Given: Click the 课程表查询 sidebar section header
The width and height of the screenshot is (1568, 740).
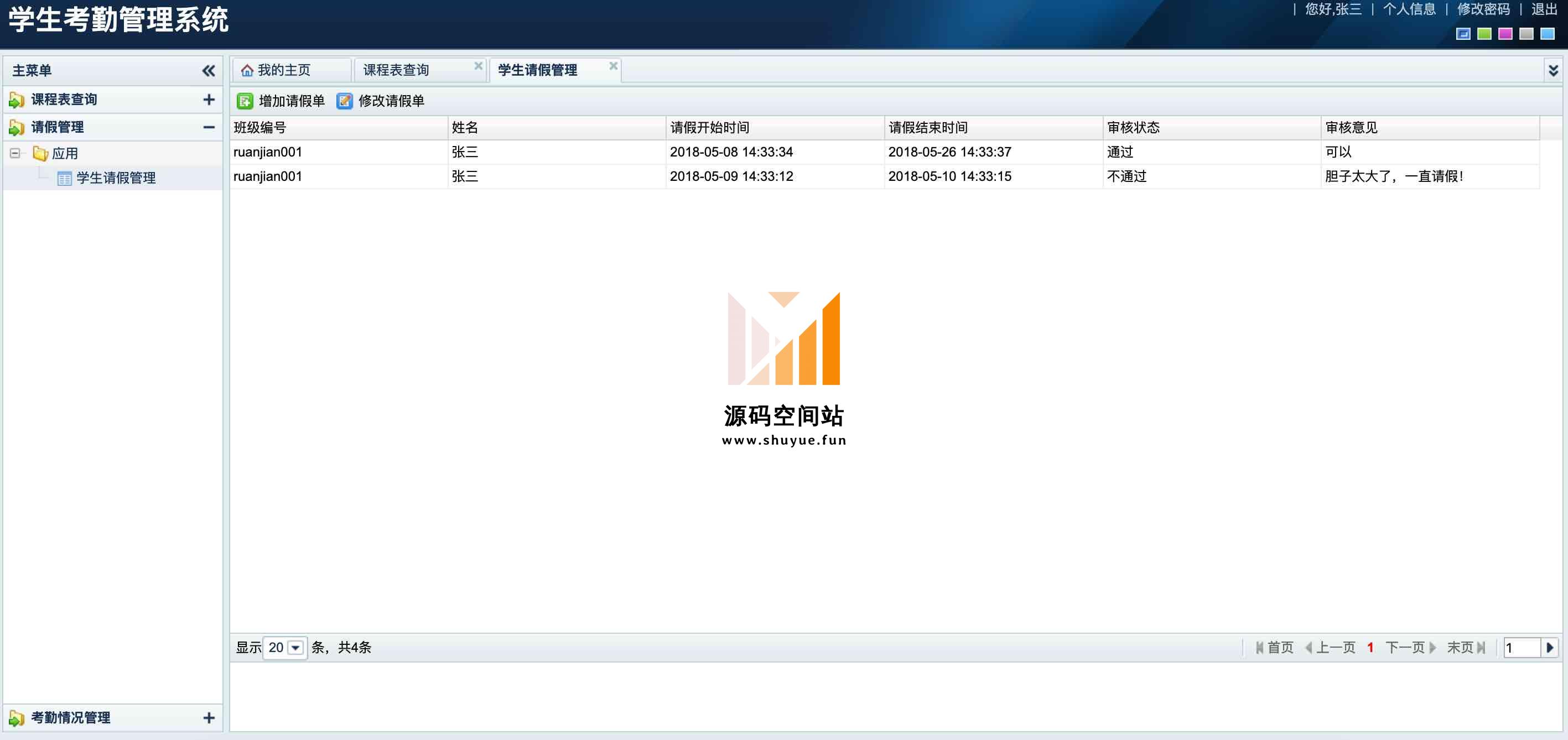Looking at the screenshot, I should pyautogui.click(x=113, y=100).
